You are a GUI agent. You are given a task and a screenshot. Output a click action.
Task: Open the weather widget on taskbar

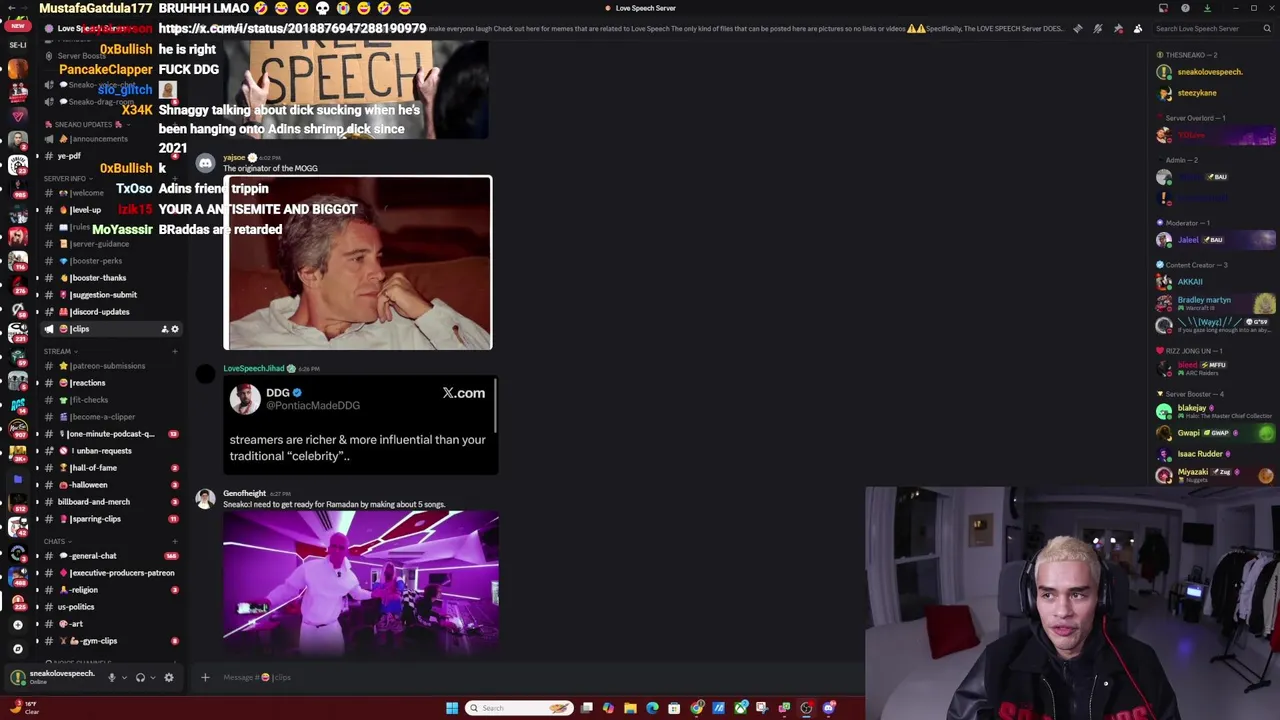click(x=26, y=708)
